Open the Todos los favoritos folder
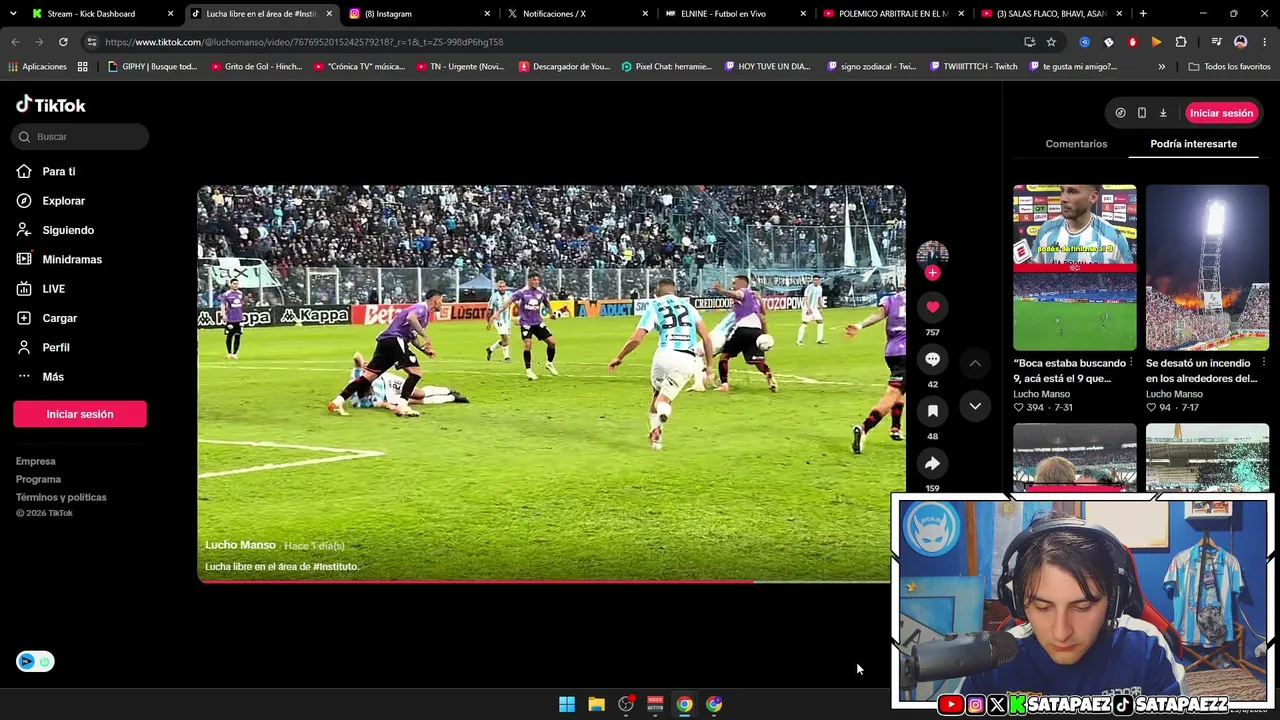1280x720 pixels. [1229, 67]
